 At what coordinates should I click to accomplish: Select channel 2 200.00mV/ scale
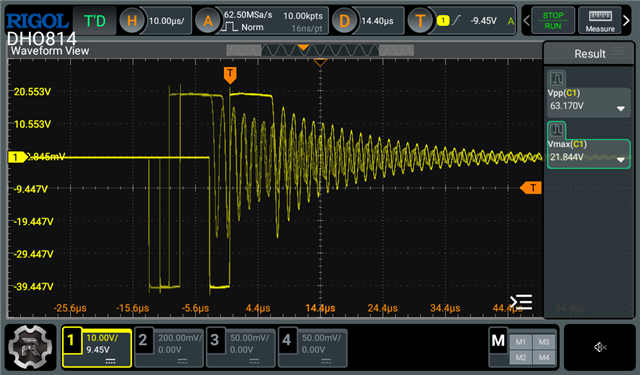(x=180, y=338)
